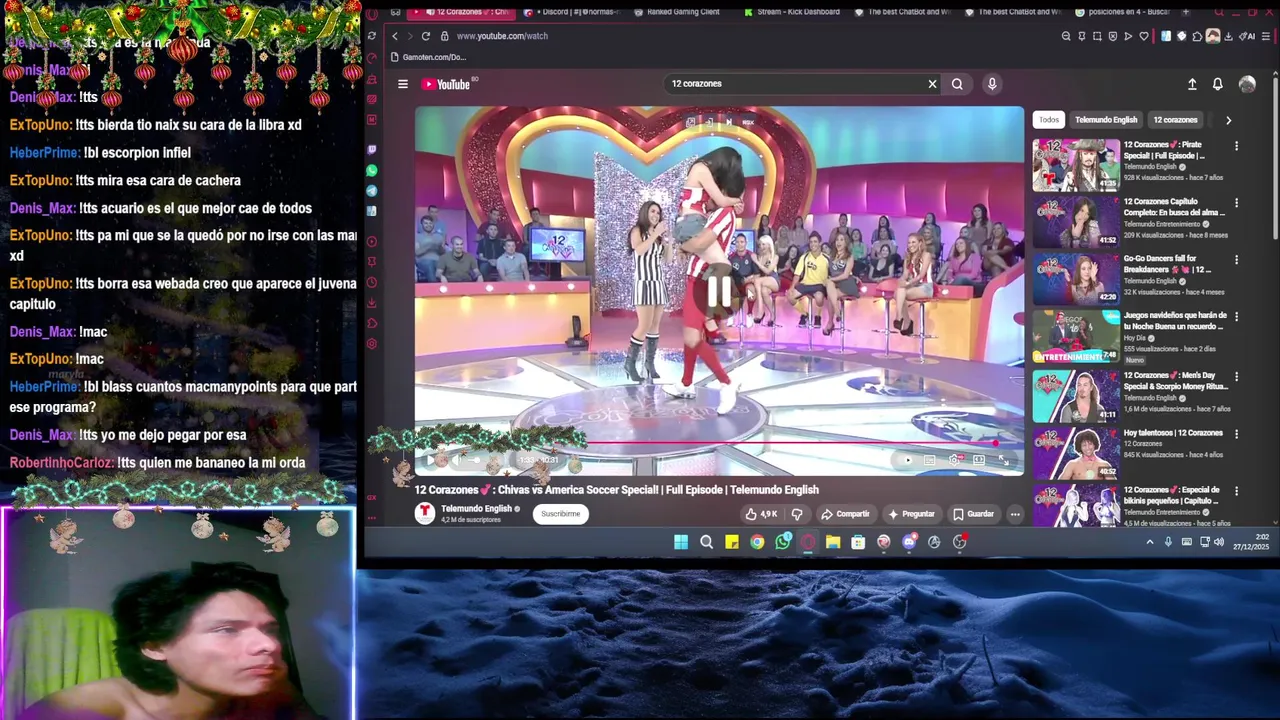This screenshot has width=1280, height=720.
Task: Open Discord from the Windows taskbar
Action: (x=909, y=542)
